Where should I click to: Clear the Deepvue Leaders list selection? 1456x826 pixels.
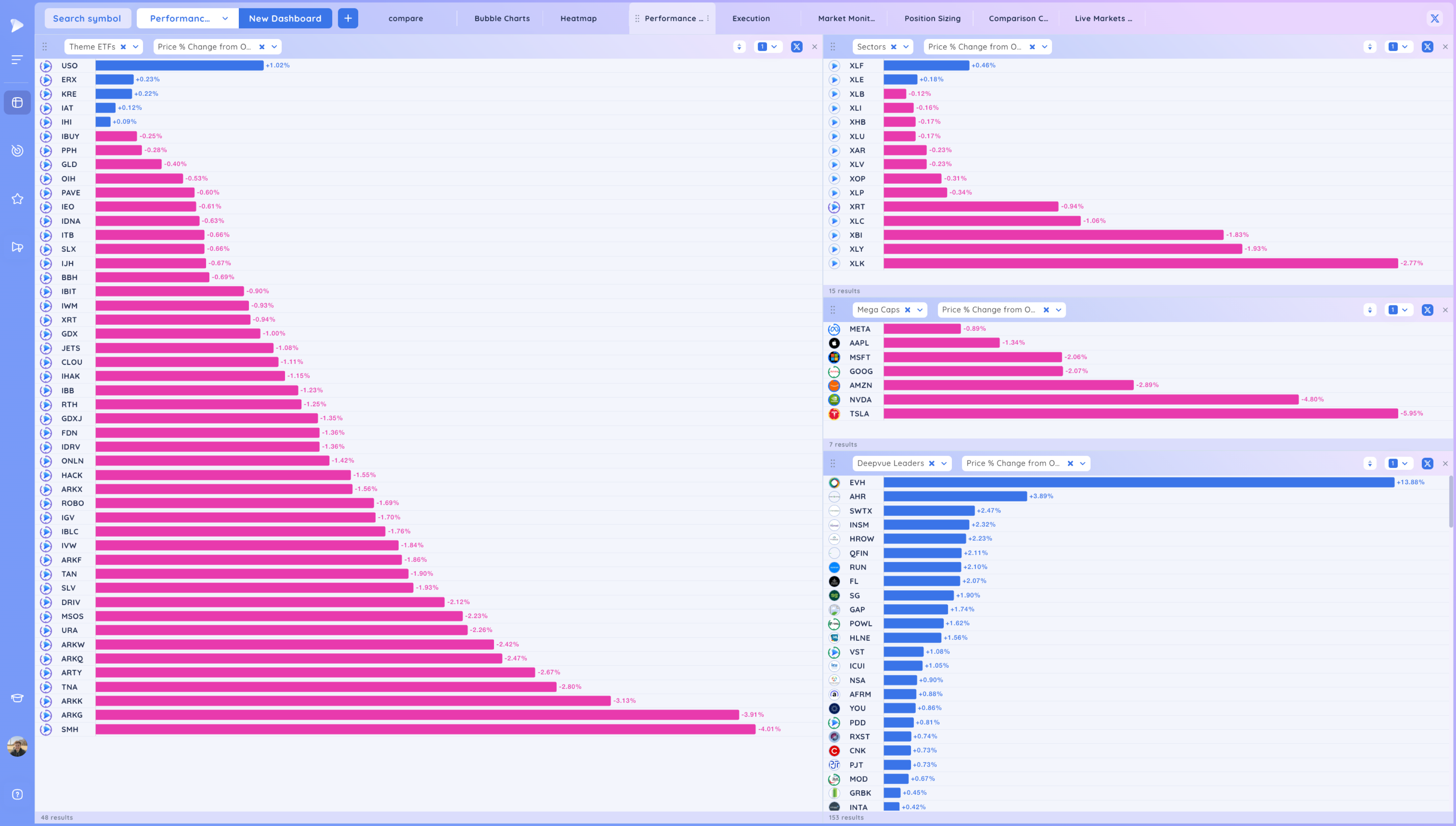(931, 464)
